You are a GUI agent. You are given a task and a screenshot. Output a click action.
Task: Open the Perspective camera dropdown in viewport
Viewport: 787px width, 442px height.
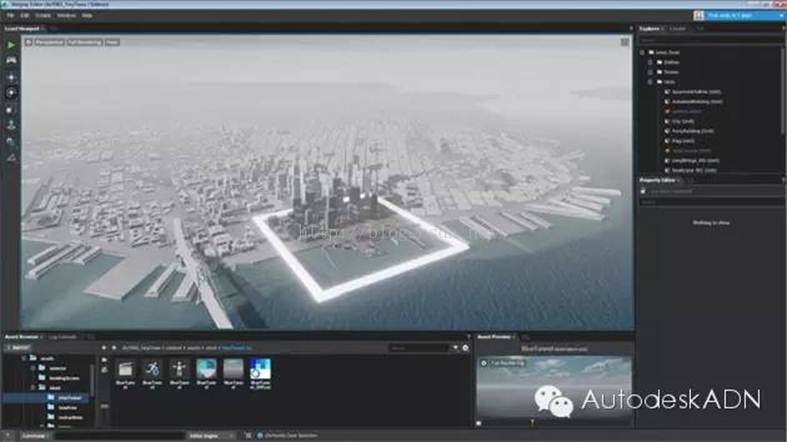(49, 43)
